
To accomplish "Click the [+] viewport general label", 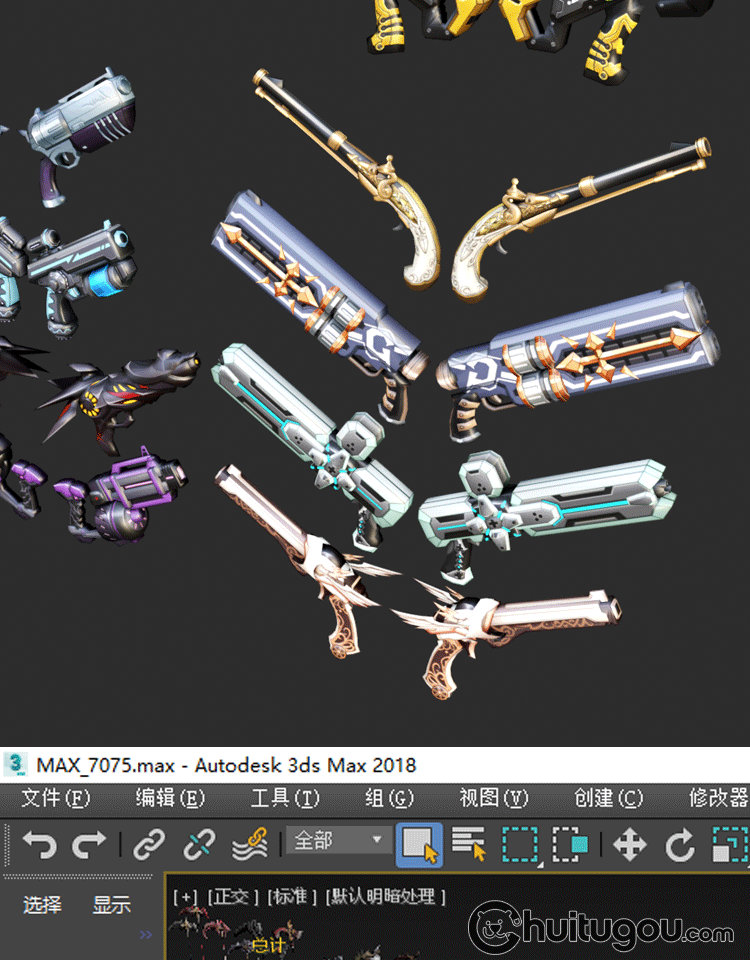I will pos(186,896).
